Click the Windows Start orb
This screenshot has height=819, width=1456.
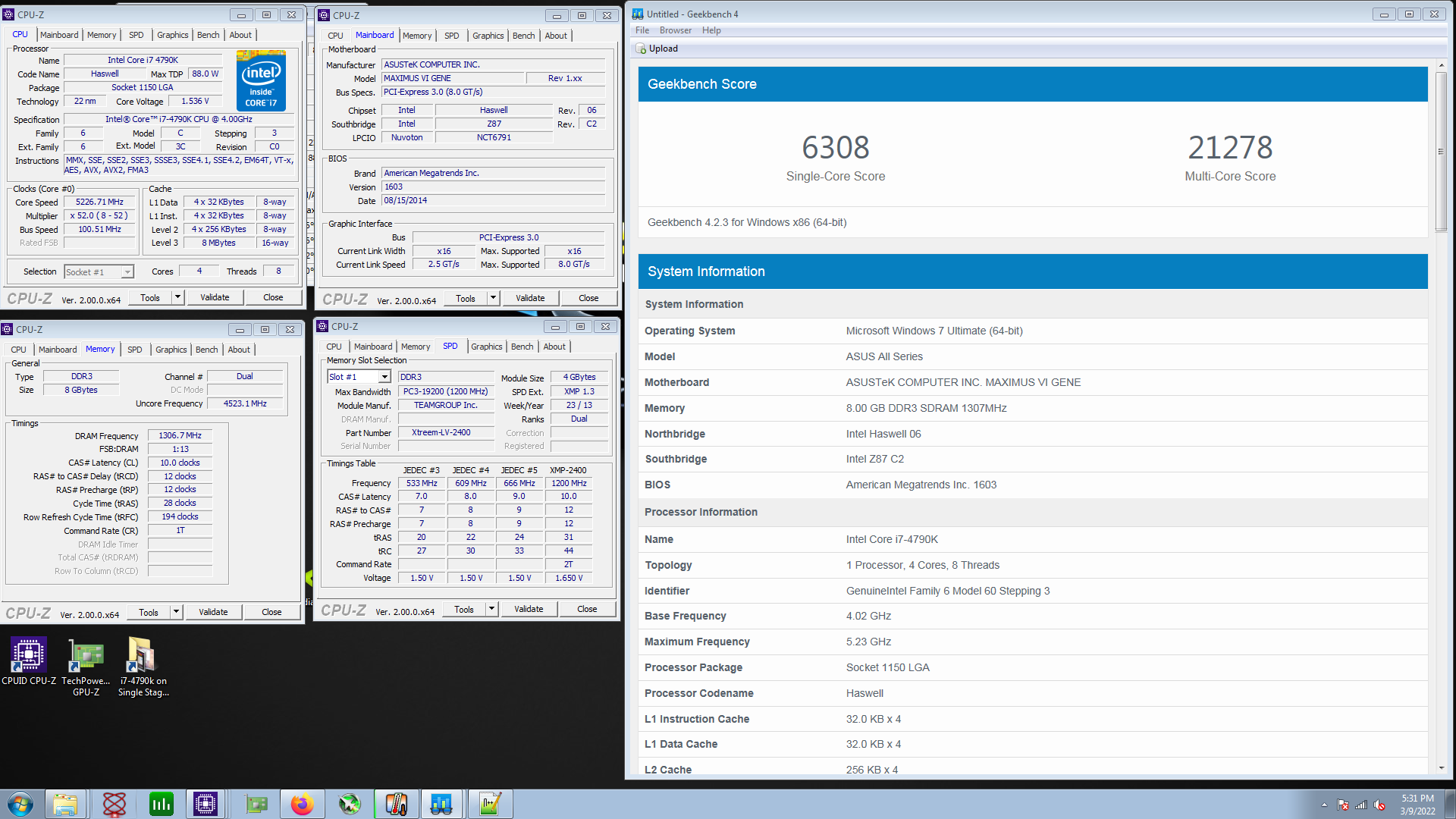pos(20,804)
